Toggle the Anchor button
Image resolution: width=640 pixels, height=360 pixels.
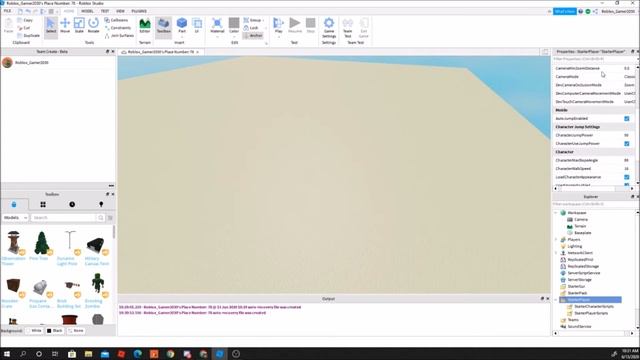click(x=253, y=36)
